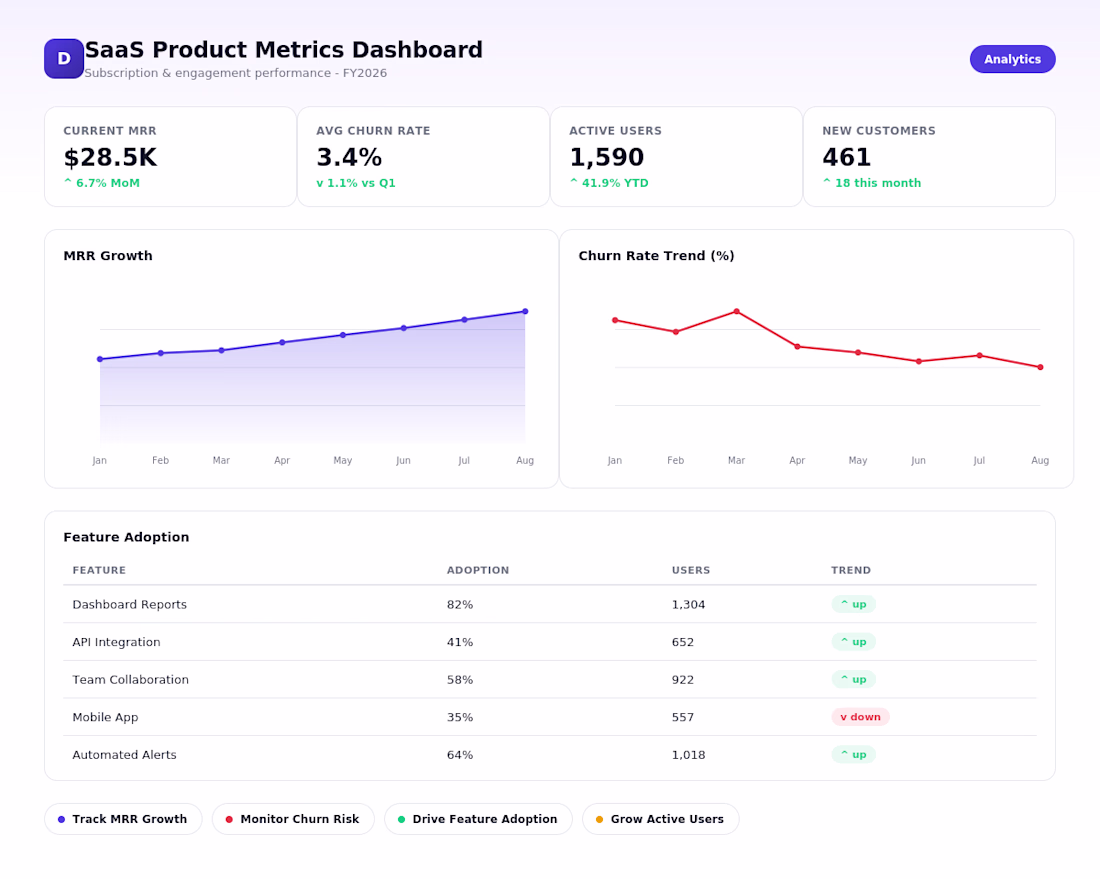Click the down badge for Mobile App
Screen dimensions: 1100x879
860,717
